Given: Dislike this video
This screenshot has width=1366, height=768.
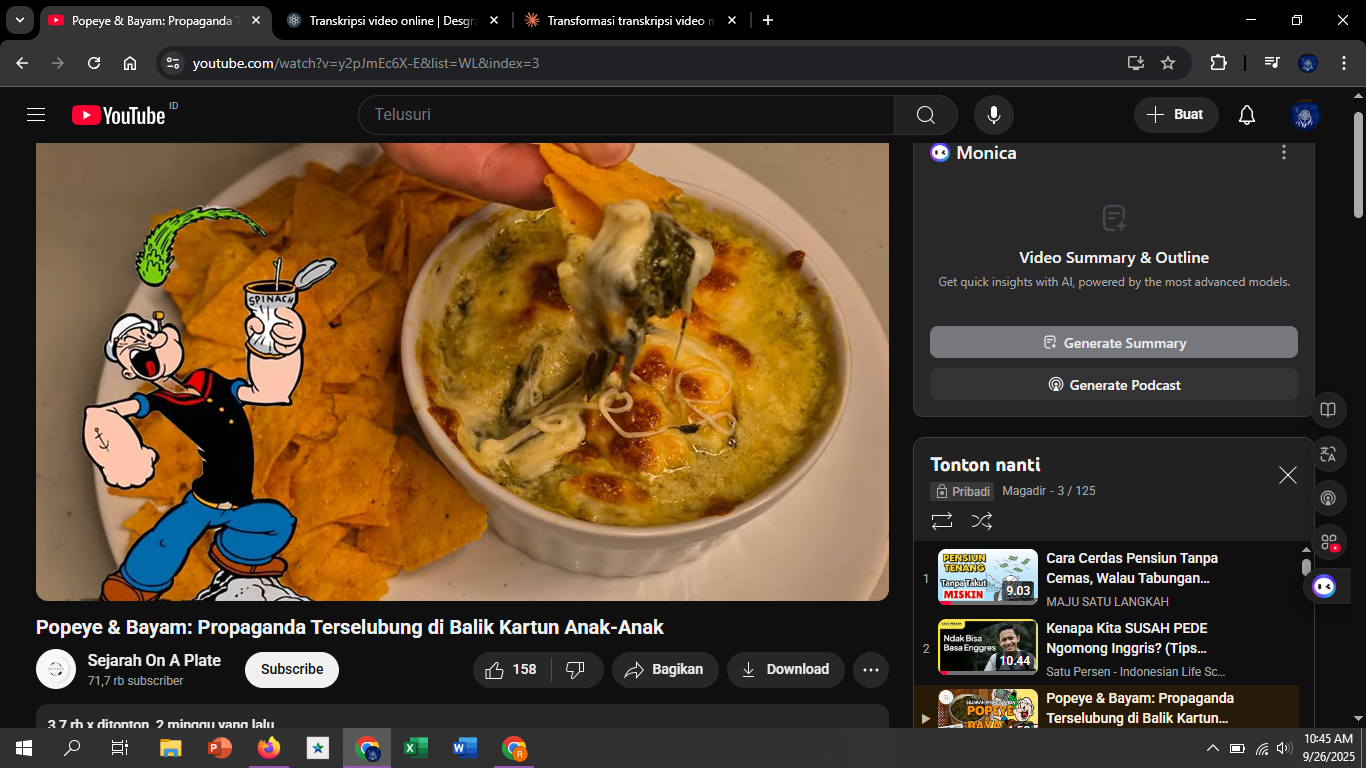Looking at the screenshot, I should (x=576, y=670).
